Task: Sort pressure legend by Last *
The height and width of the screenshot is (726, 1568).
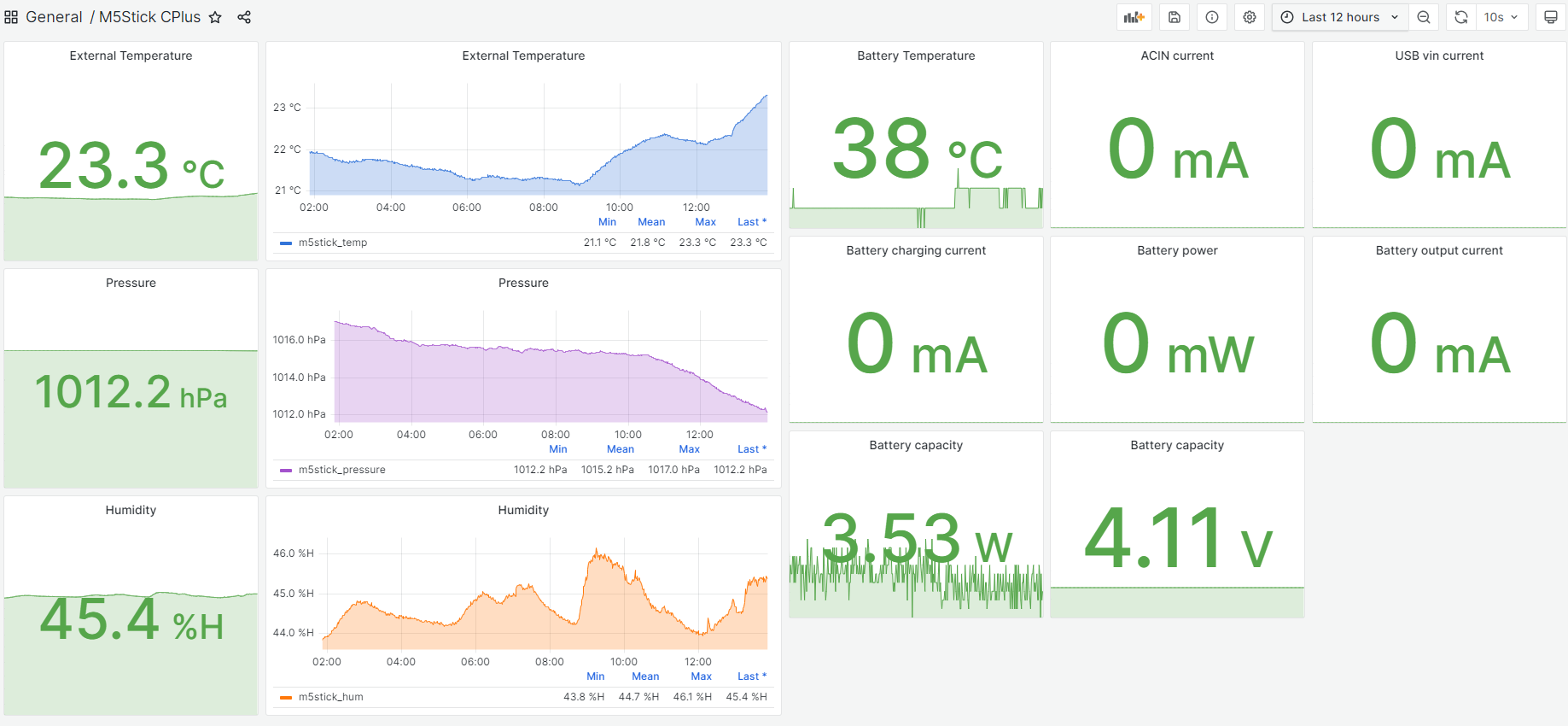Action: pos(752,449)
